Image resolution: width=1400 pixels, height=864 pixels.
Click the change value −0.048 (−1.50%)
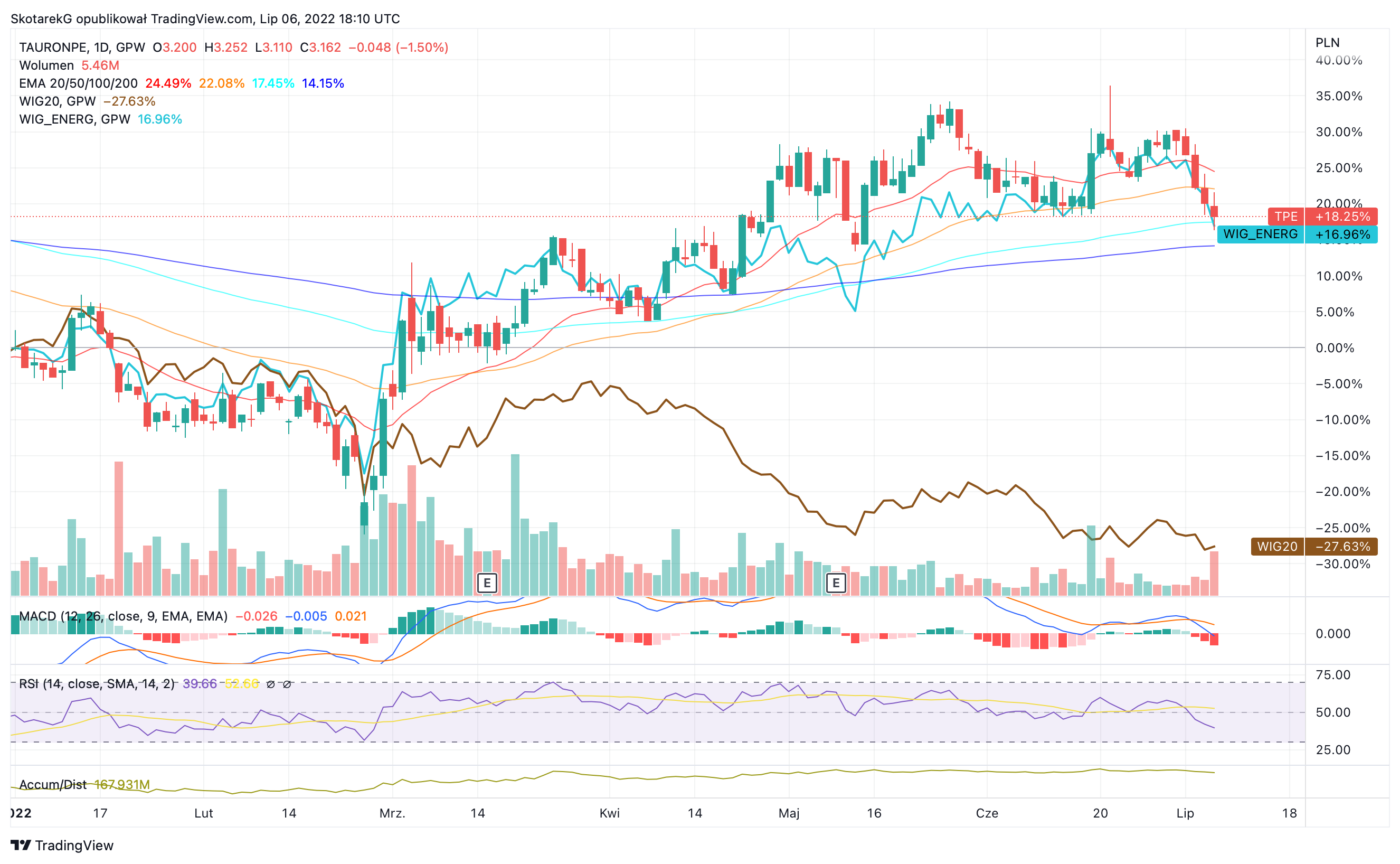pos(398,48)
